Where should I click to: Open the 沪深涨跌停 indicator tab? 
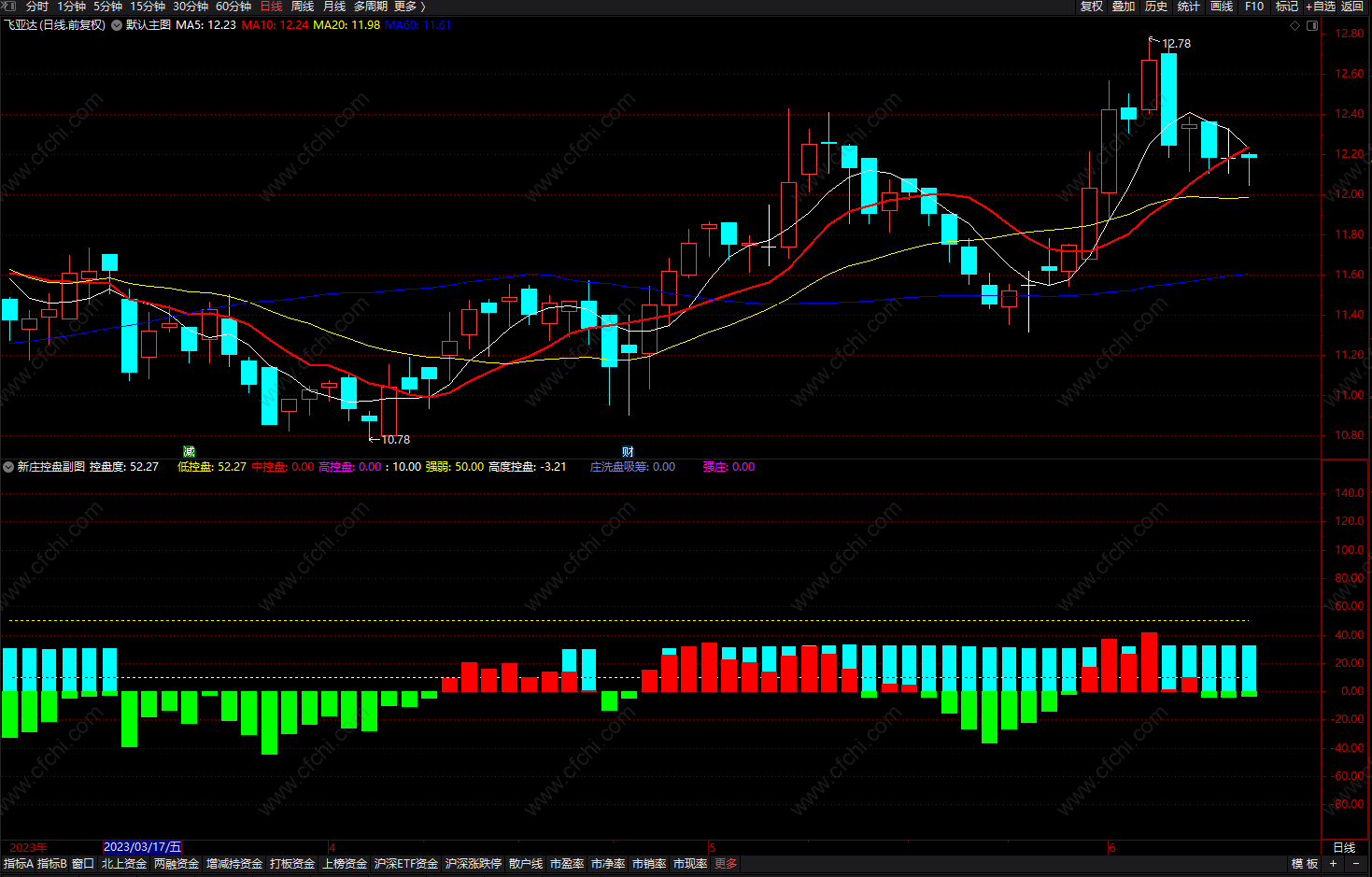coord(474,864)
